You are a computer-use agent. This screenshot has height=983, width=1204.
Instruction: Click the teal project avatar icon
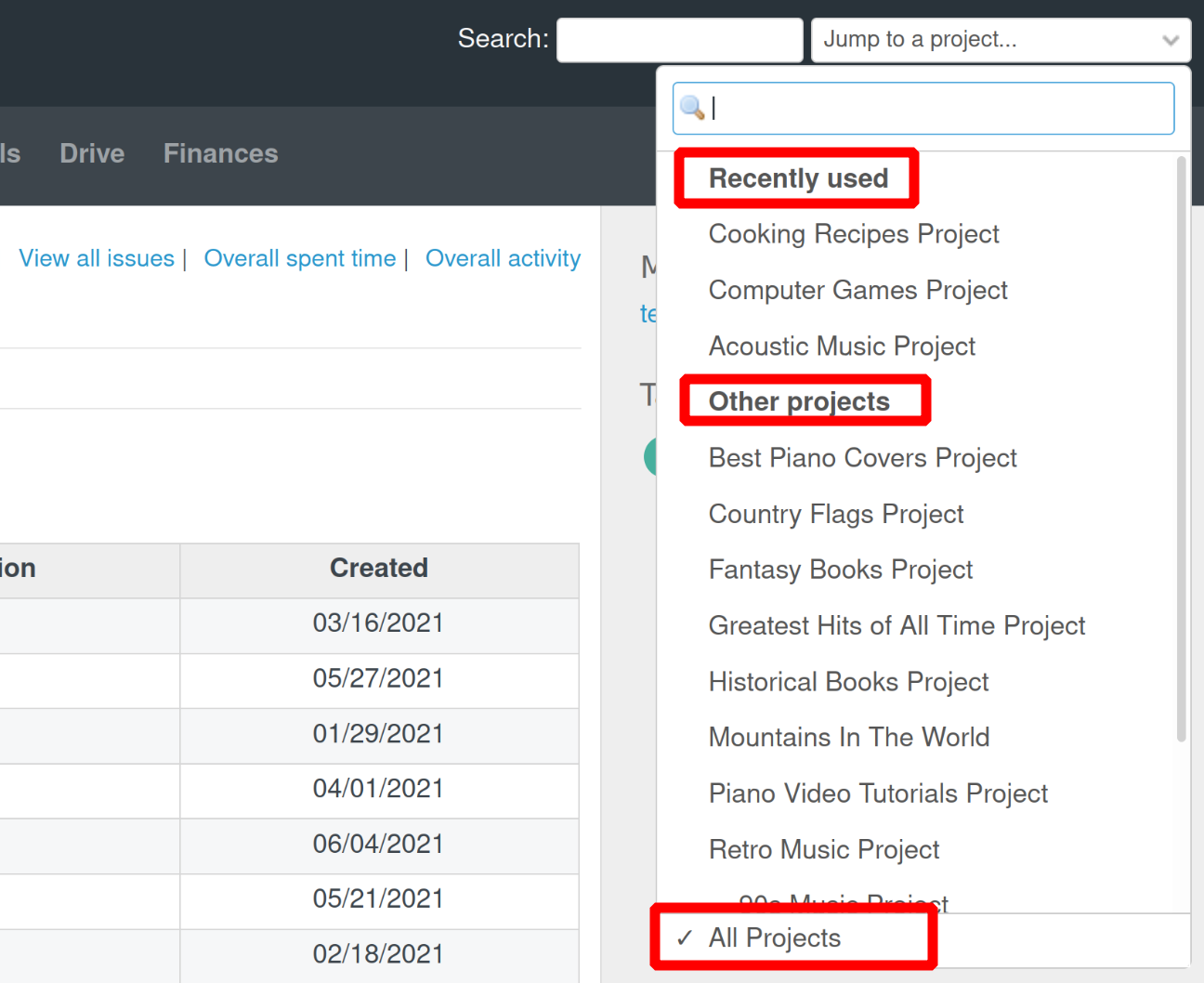tap(654, 456)
